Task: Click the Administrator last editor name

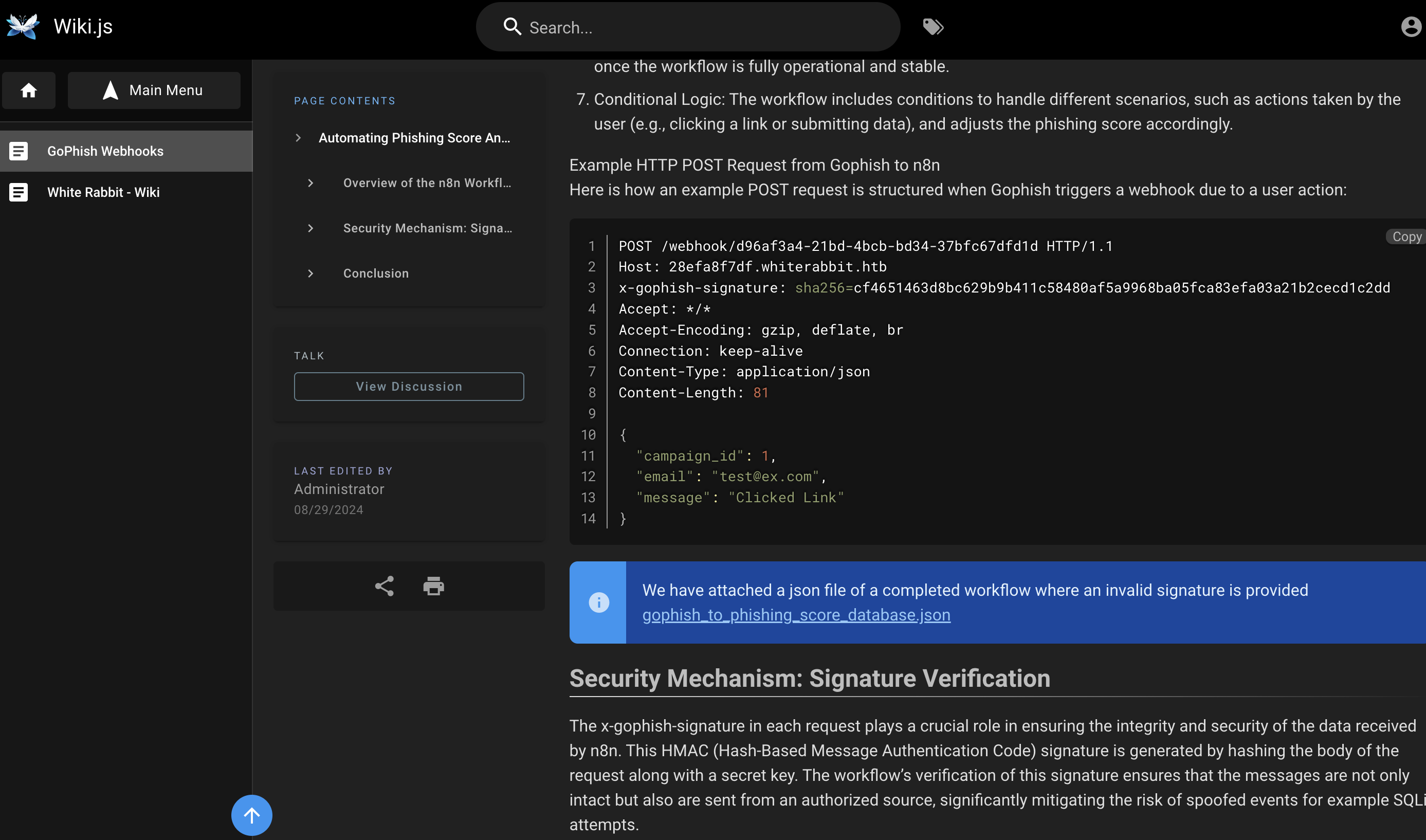Action: pyautogui.click(x=339, y=489)
